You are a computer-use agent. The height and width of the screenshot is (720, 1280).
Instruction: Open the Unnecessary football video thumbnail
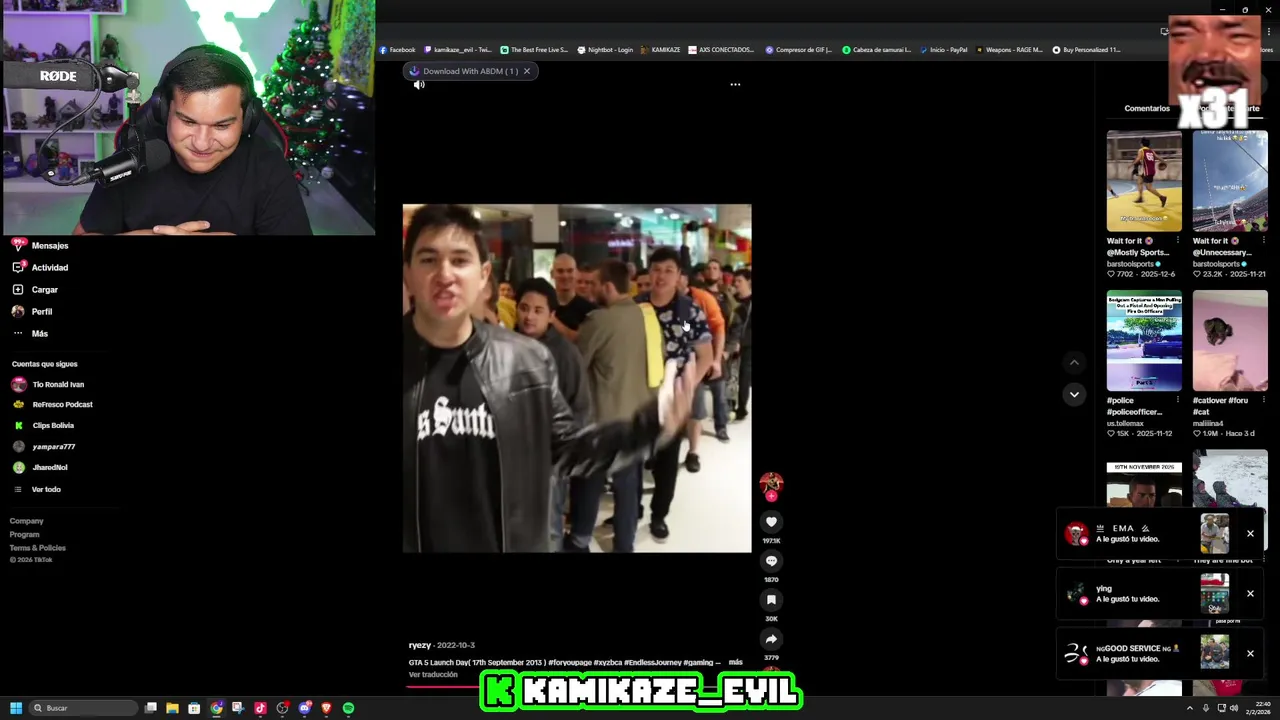pyautogui.click(x=1230, y=181)
